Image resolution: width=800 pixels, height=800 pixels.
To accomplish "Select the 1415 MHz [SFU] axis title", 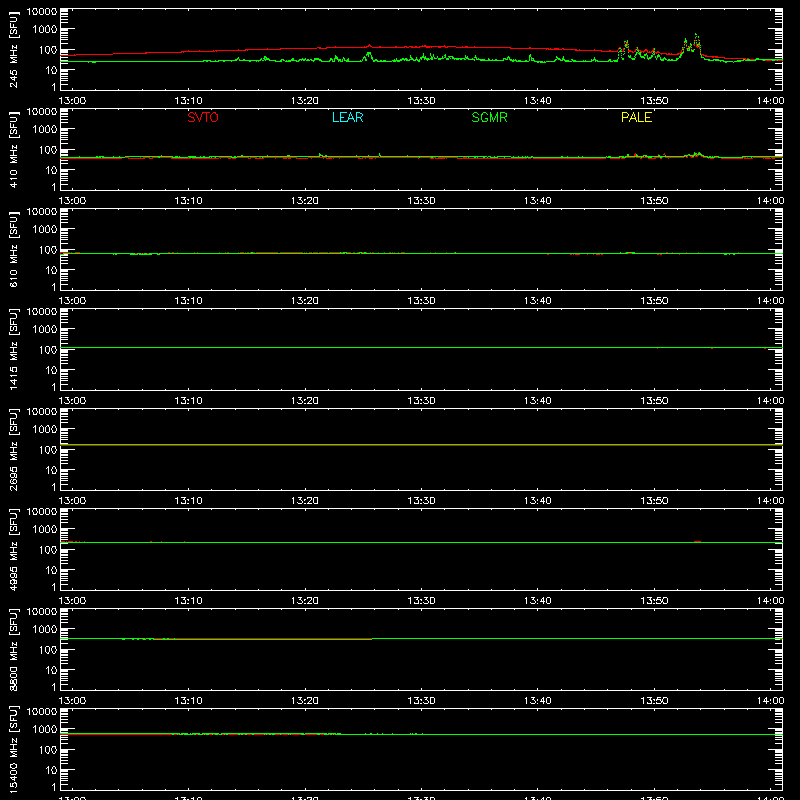I will tap(13, 349).
